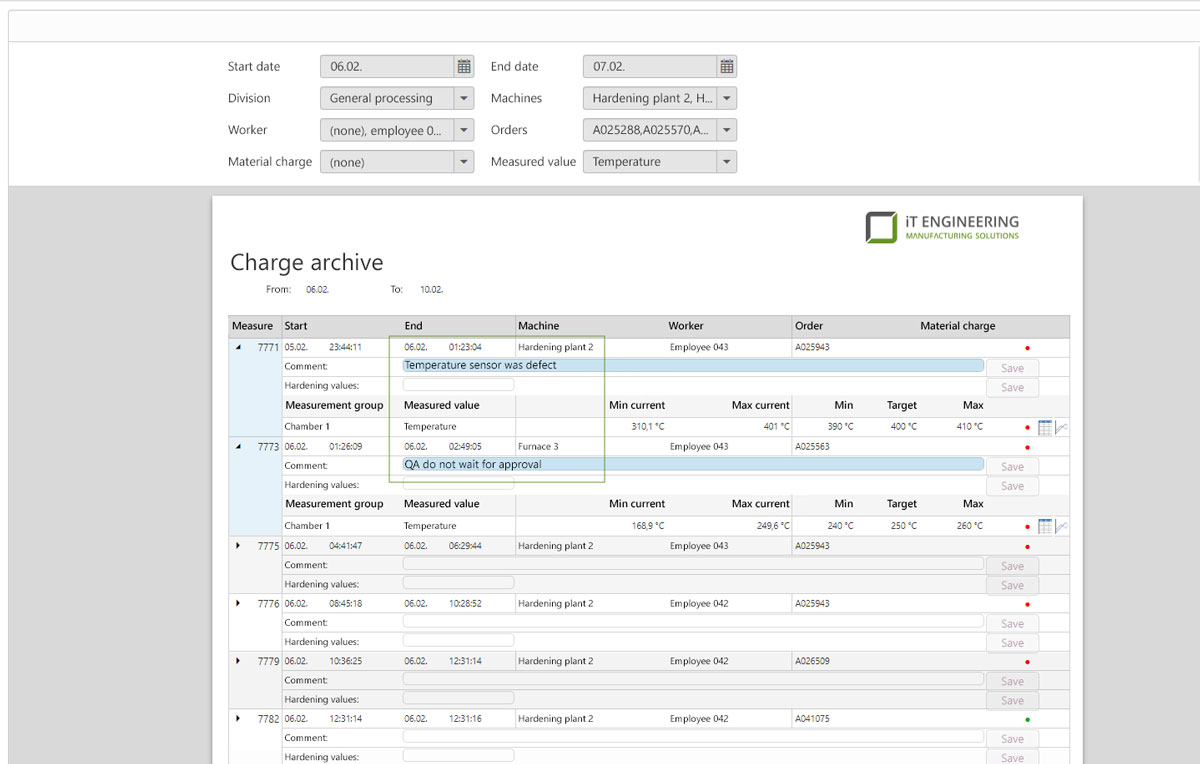Click the iT Engineering logo

pyautogui.click(x=942, y=227)
